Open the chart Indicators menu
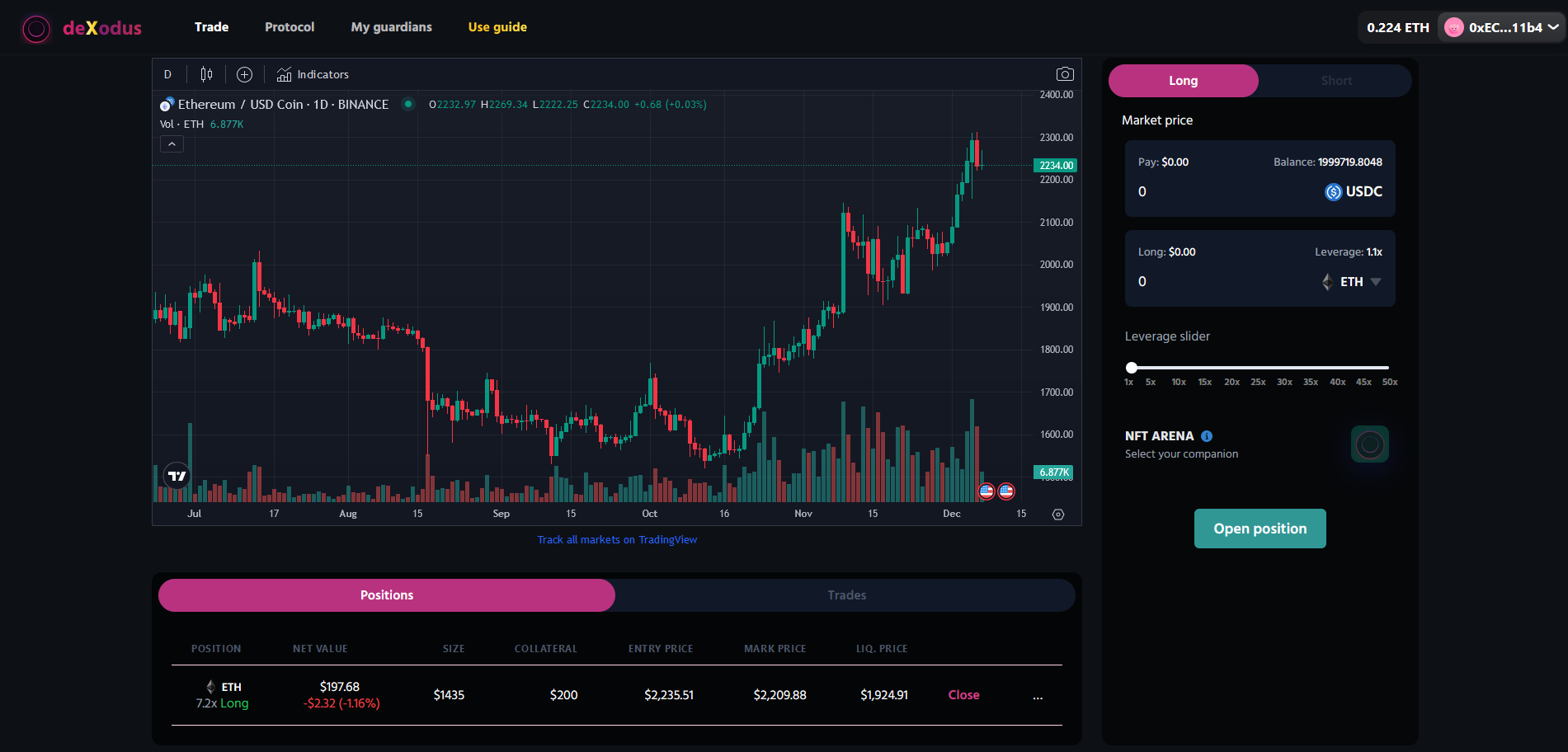The height and width of the screenshot is (752, 1568). (313, 74)
